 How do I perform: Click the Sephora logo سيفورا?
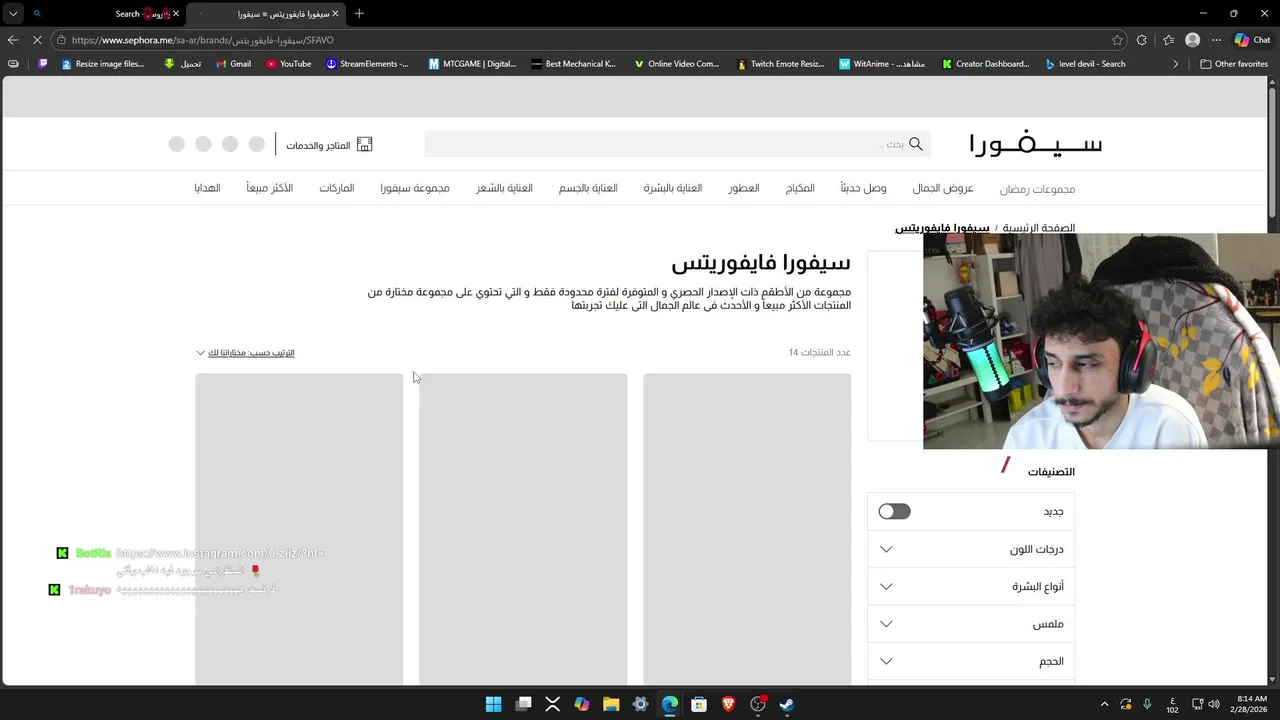1036,144
